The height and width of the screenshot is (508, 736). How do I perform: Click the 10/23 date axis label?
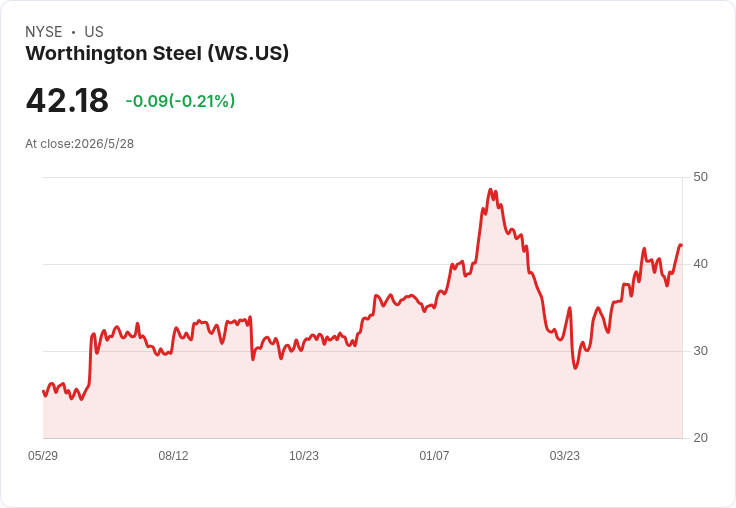pos(304,455)
